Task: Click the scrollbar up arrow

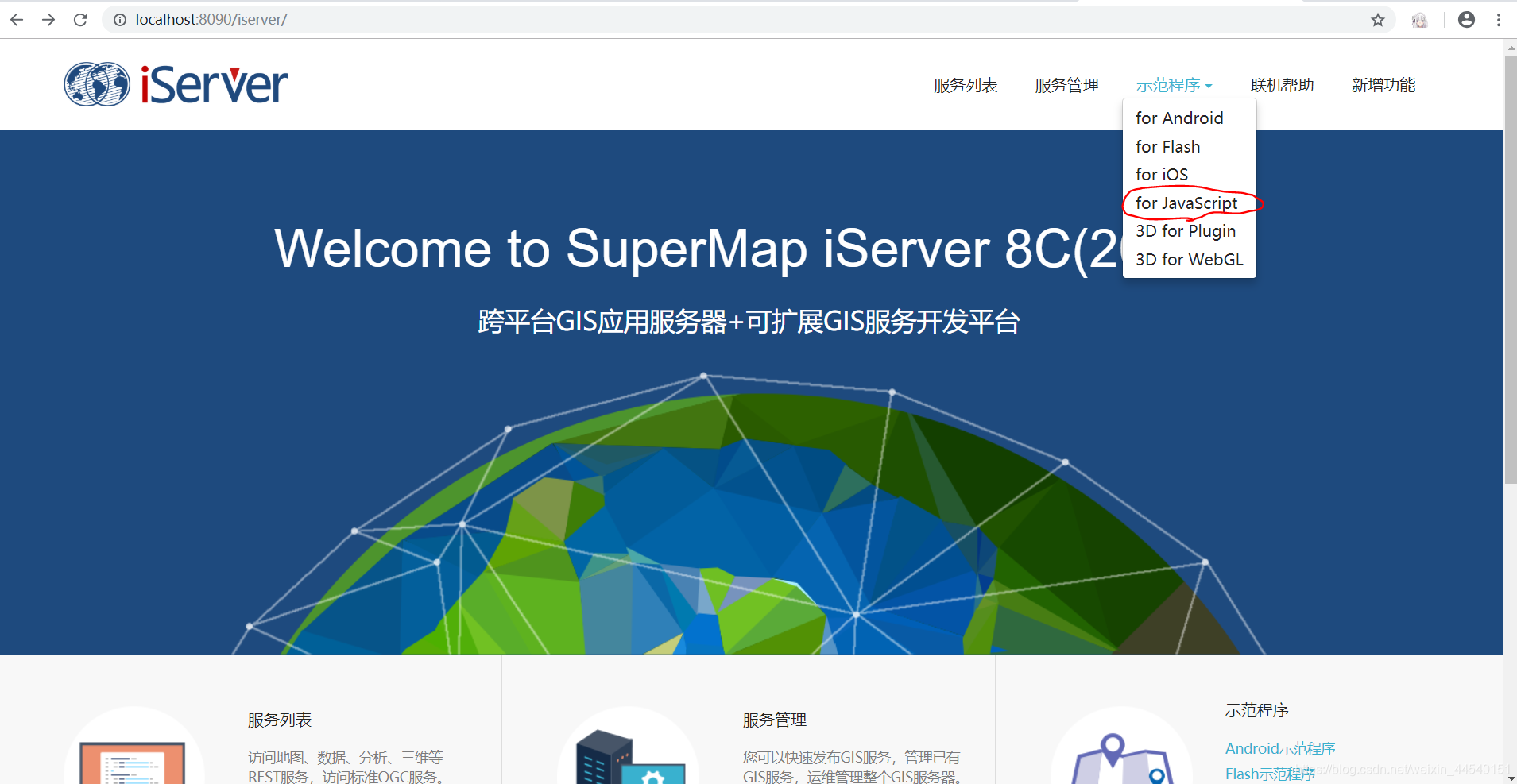Action: tap(1511, 48)
